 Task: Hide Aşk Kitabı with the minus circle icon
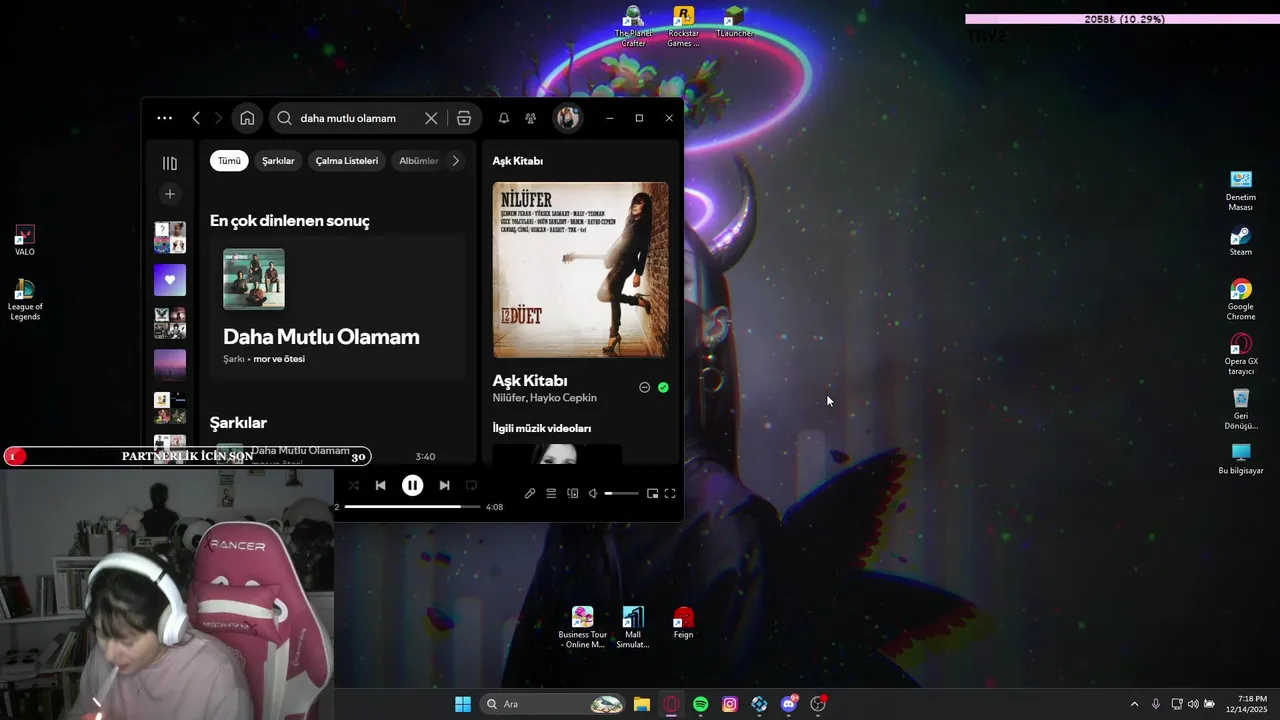(644, 387)
